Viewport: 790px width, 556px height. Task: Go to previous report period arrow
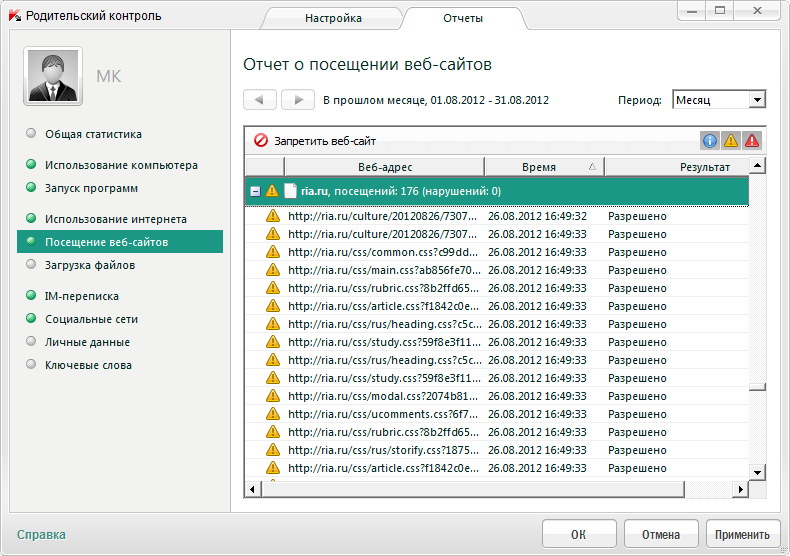[260, 100]
